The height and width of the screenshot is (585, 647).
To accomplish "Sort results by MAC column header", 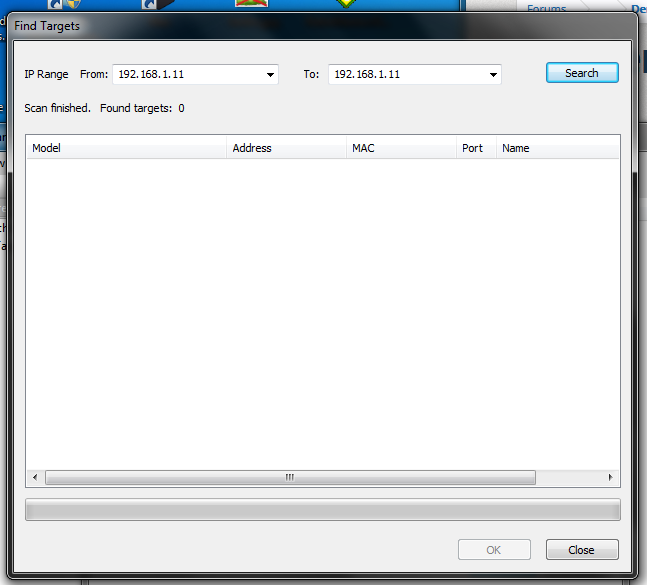I will coord(401,148).
